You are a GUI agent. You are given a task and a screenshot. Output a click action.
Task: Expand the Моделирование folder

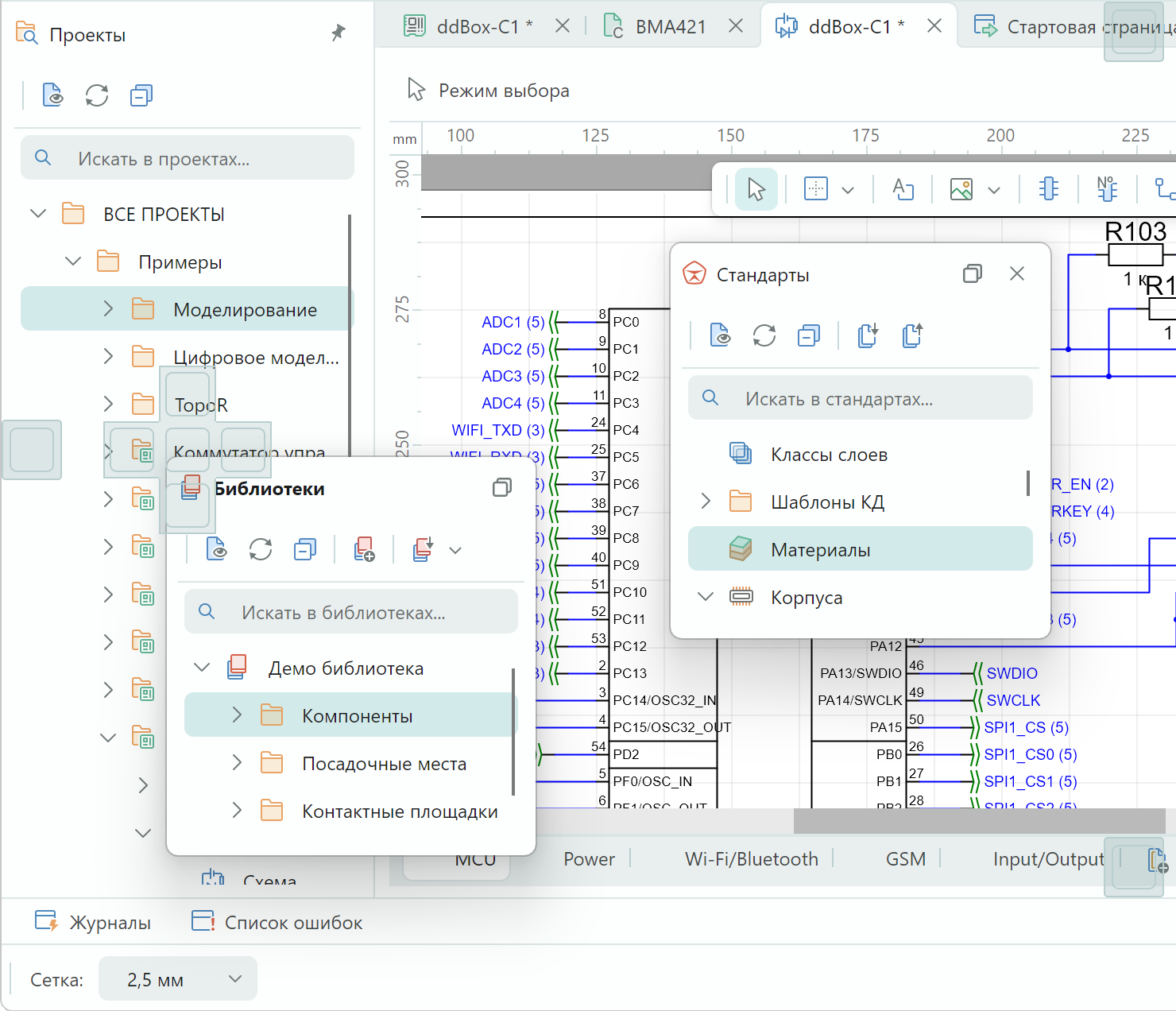click(108, 308)
